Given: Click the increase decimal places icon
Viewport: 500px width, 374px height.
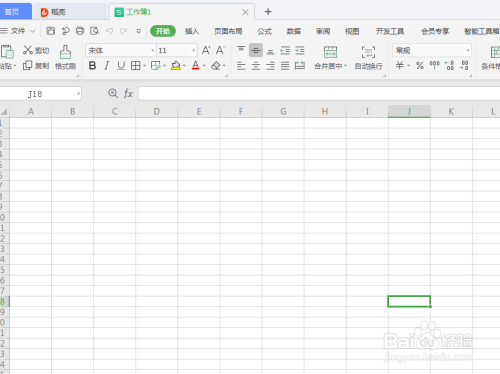Looking at the screenshot, I should click(x=449, y=65).
